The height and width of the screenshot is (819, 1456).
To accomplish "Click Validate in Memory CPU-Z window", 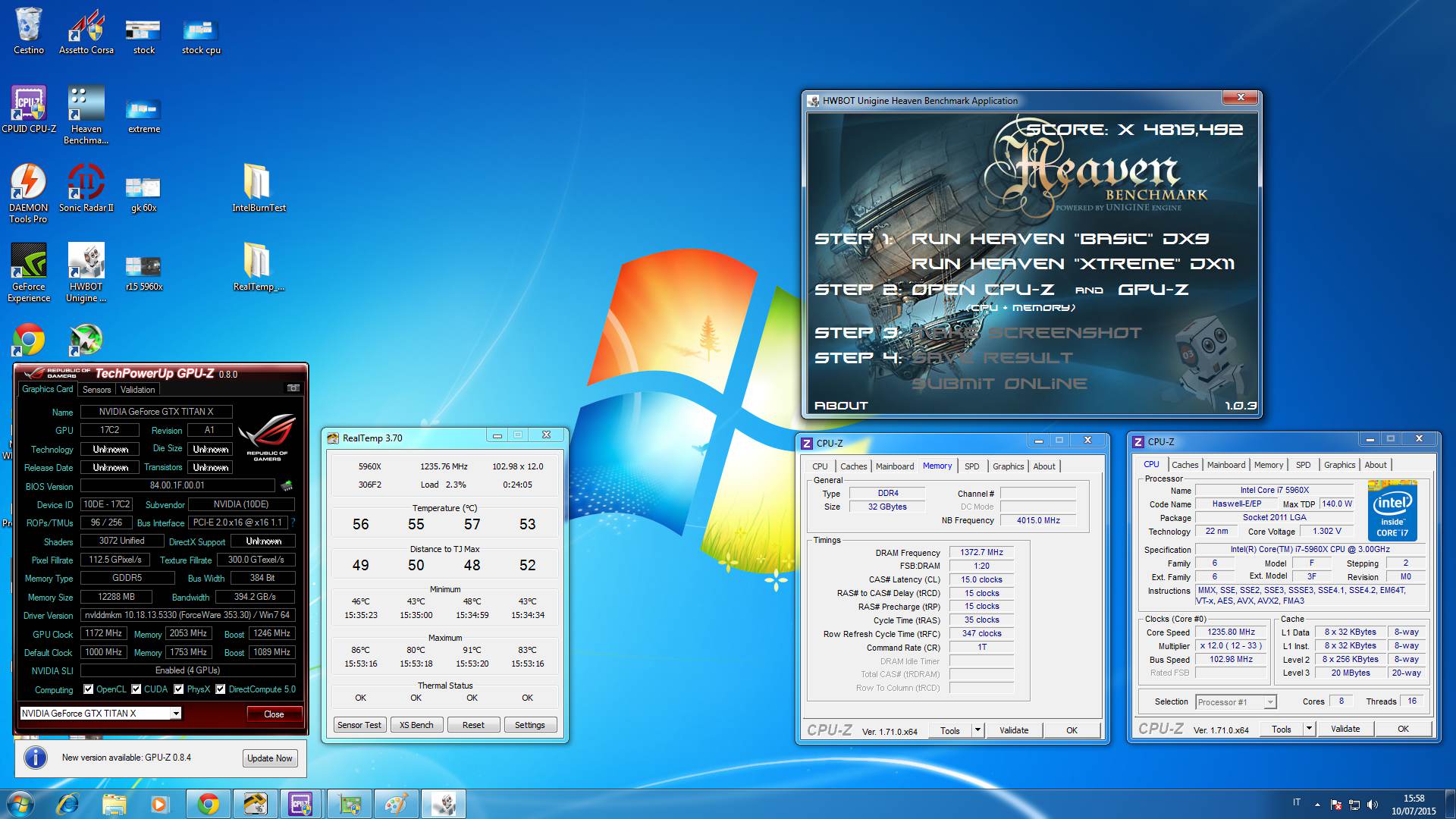I will [x=1014, y=730].
